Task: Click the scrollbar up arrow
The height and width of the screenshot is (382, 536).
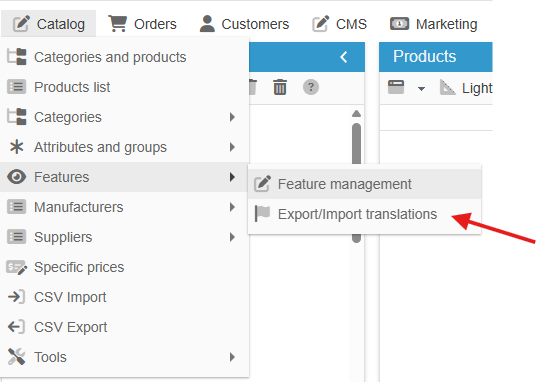Action: (357, 114)
